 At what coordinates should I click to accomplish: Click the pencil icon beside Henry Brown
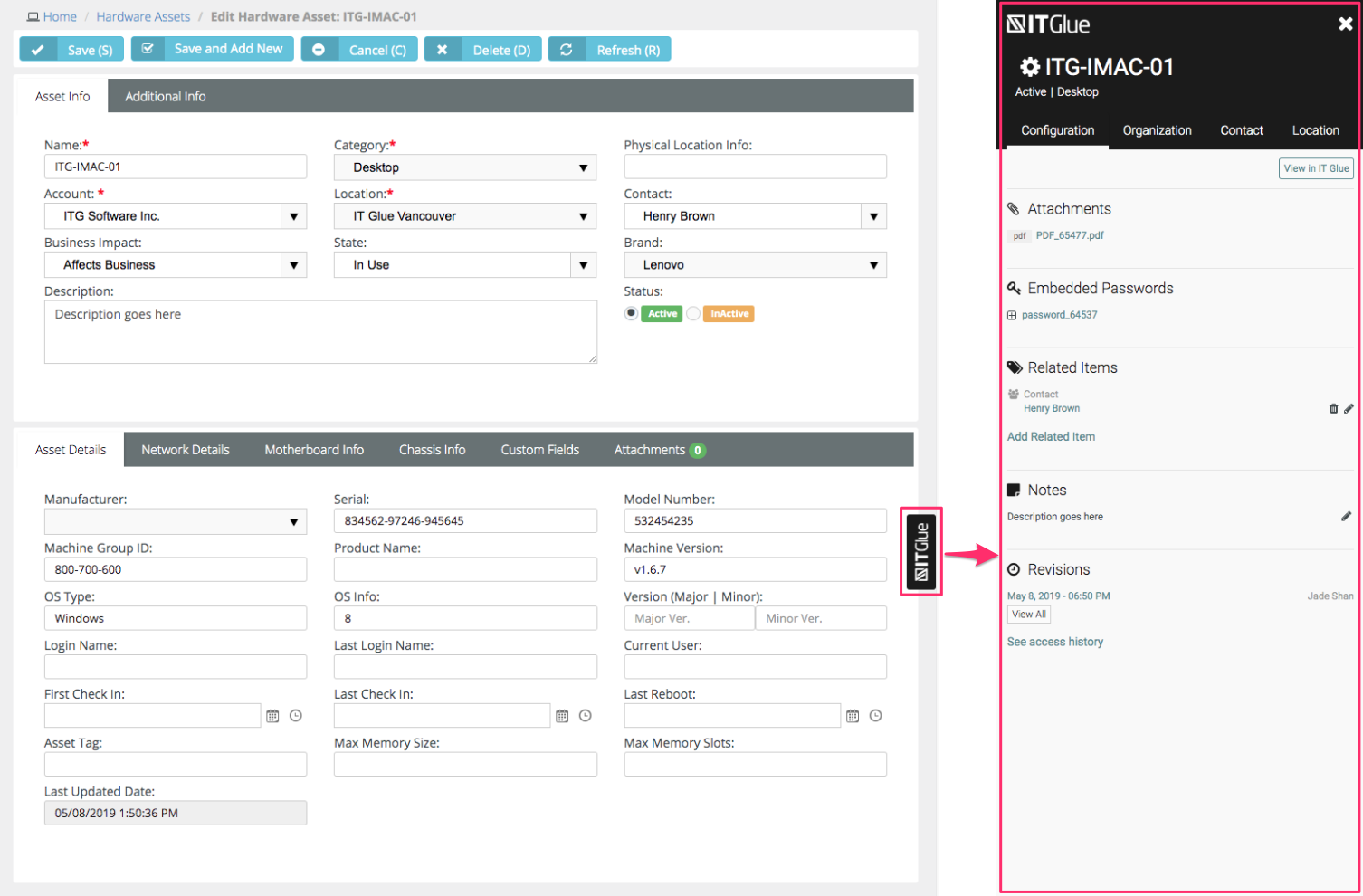tap(1349, 409)
